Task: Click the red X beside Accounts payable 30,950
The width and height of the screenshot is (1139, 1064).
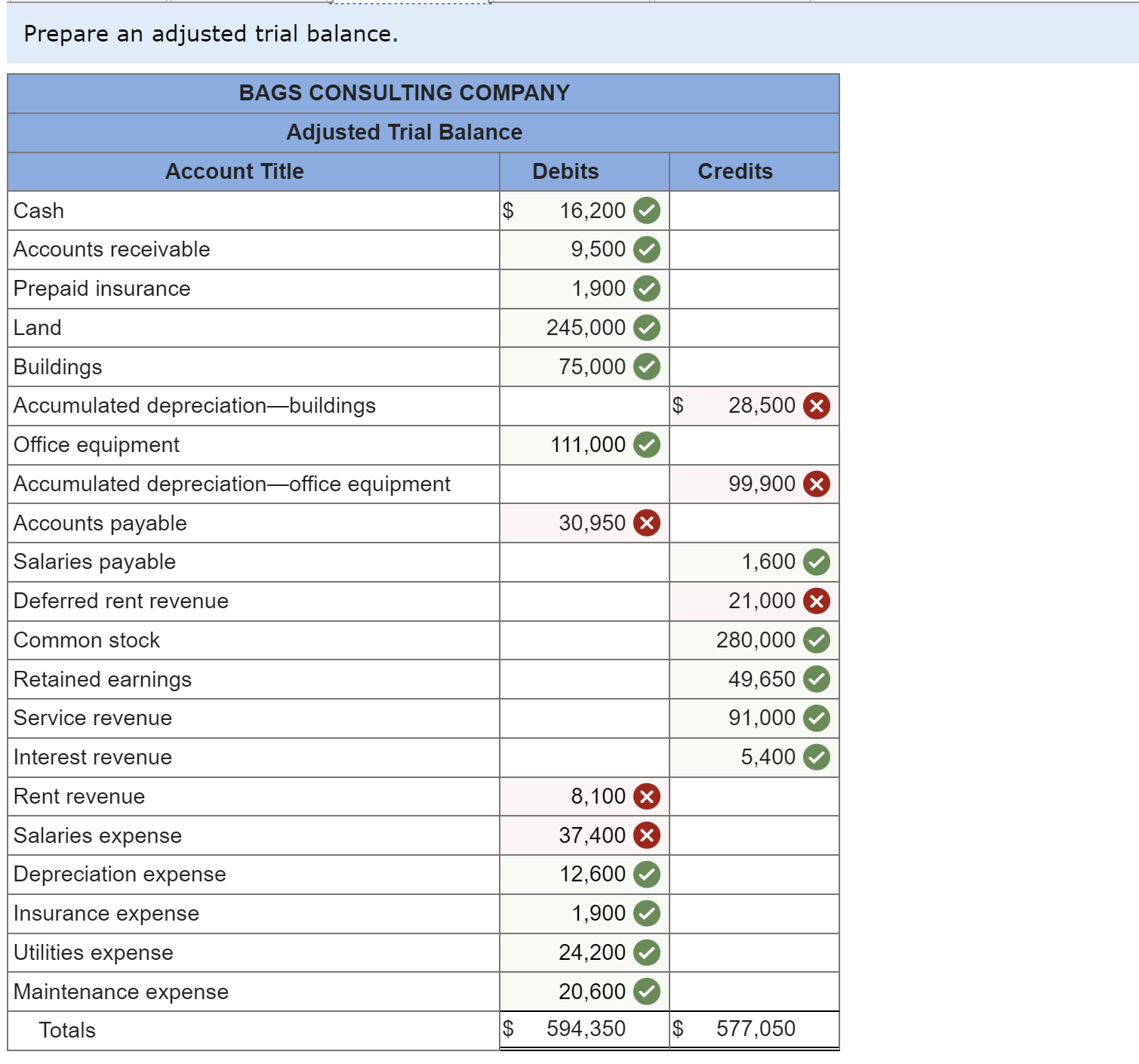Action: tap(648, 523)
